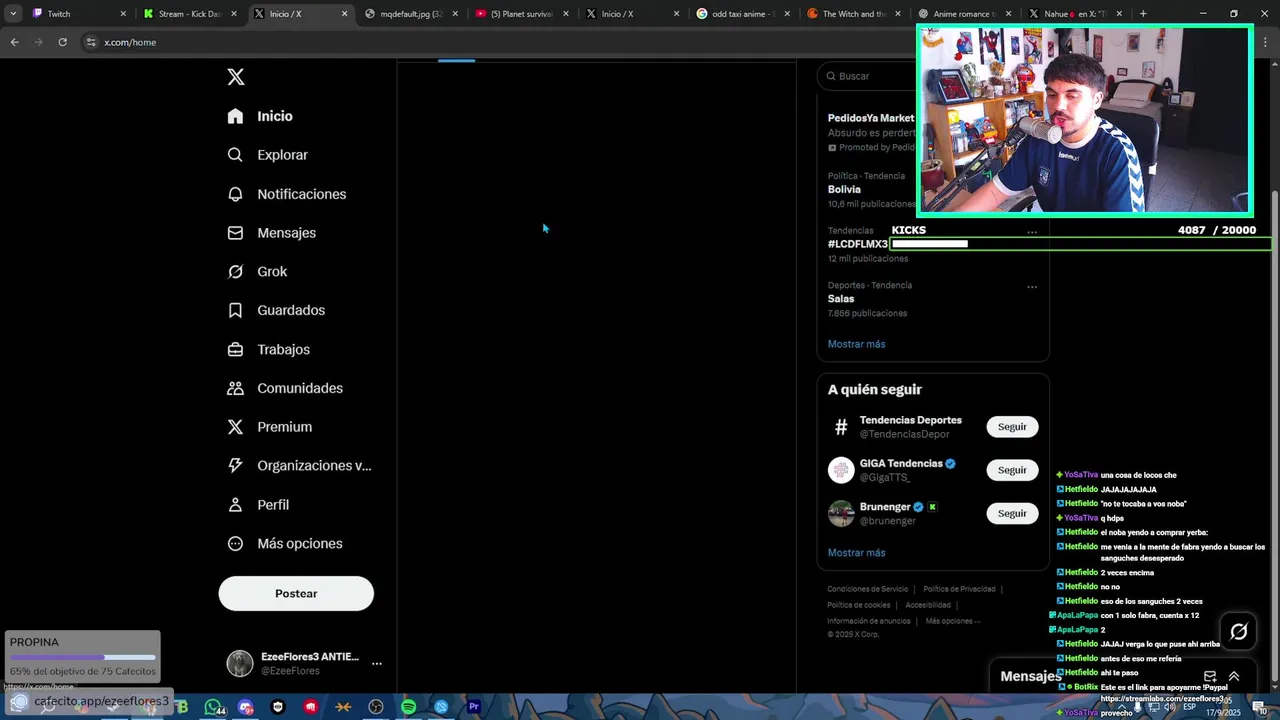This screenshot has height=720, width=1280.
Task: Click the Perfil person icon
Action: [235, 505]
